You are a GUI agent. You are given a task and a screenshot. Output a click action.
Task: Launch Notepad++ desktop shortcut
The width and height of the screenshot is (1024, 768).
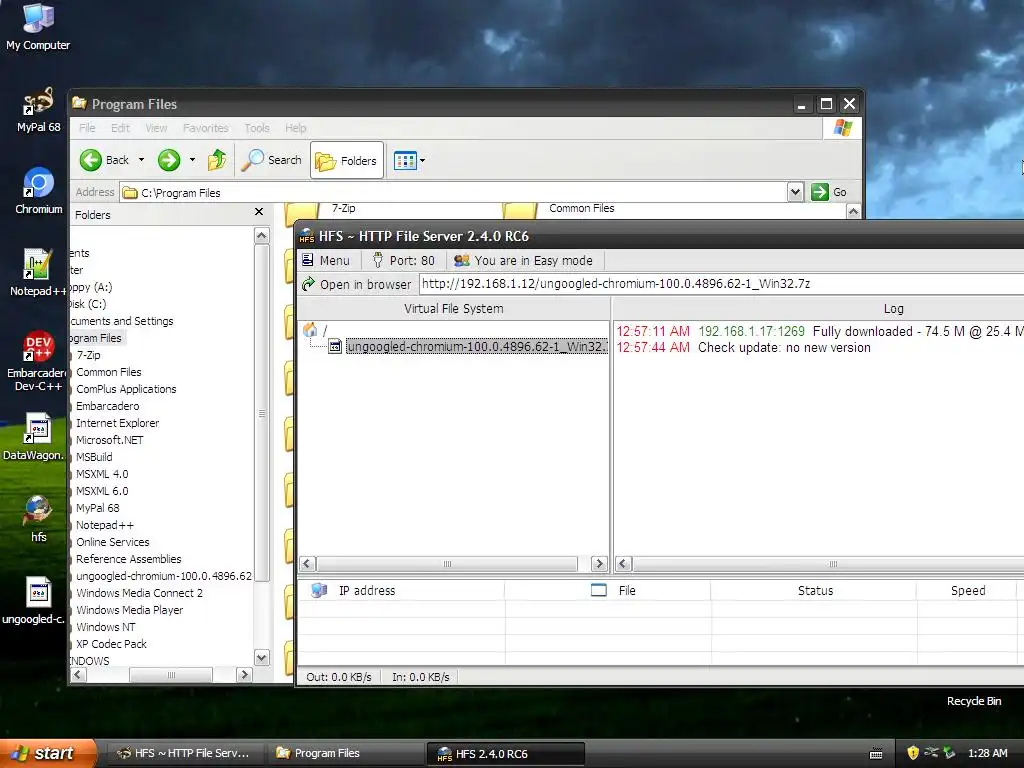click(x=38, y=273)
